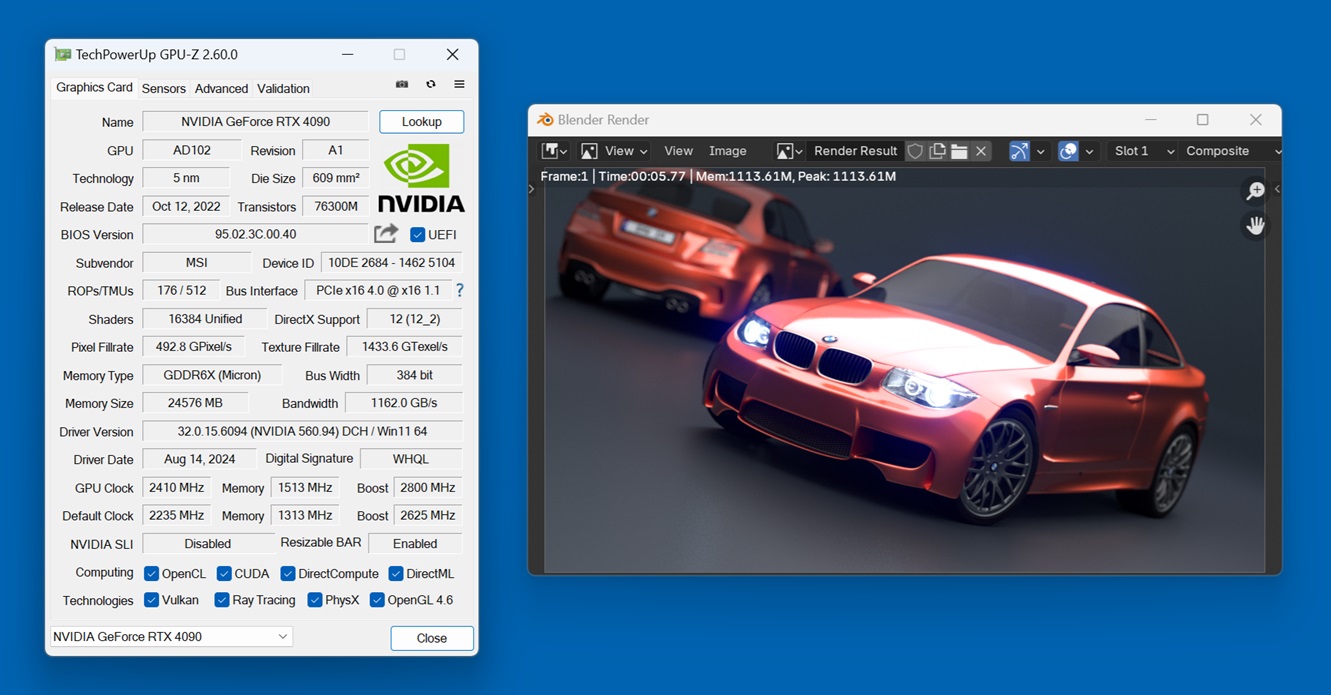Switch to the Sensors tab
This screenshot has height=695, width=1331.
(163, 89)
